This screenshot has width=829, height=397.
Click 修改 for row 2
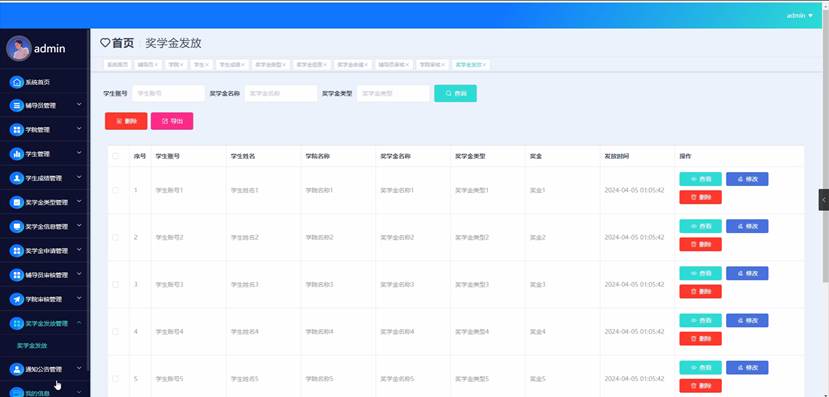point(747,226)
